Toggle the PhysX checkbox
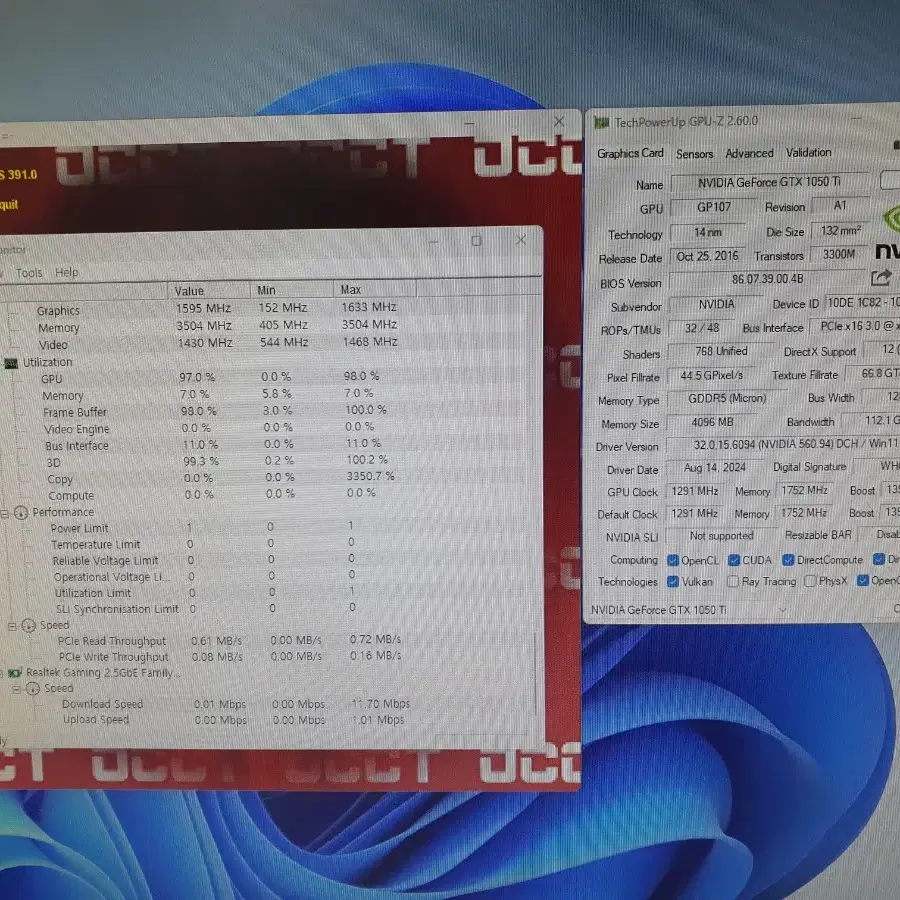The width and height of the screenshot is (900, 900). coord(810,581)
